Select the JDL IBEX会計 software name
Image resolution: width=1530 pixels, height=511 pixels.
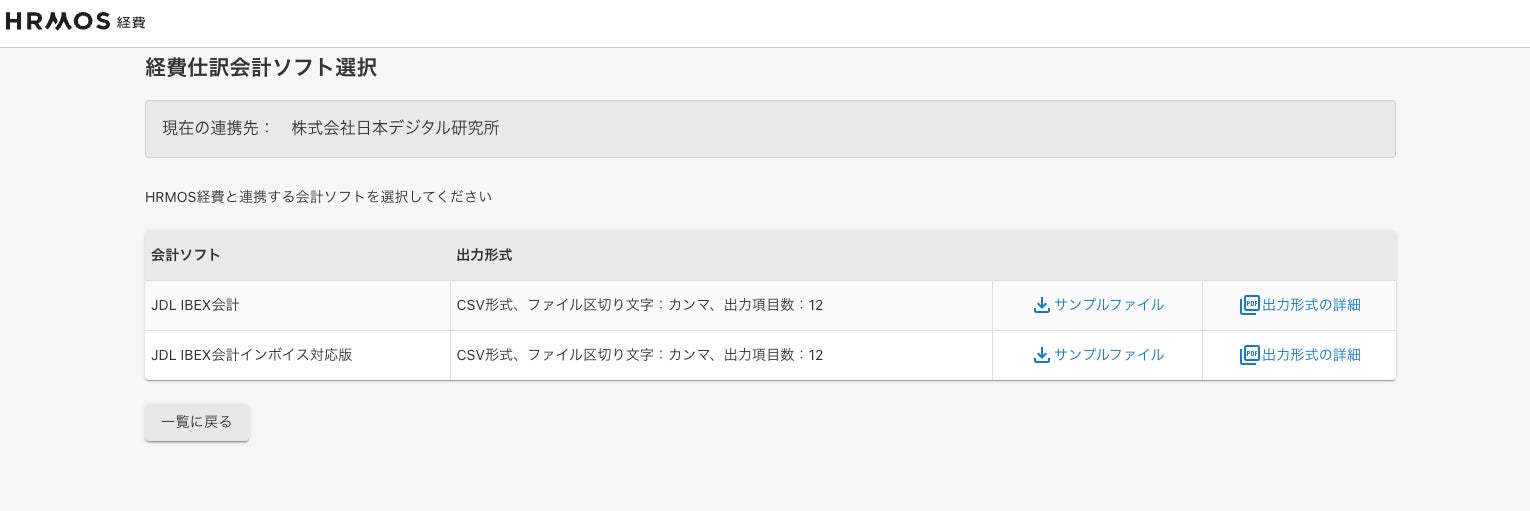[195, 305]
